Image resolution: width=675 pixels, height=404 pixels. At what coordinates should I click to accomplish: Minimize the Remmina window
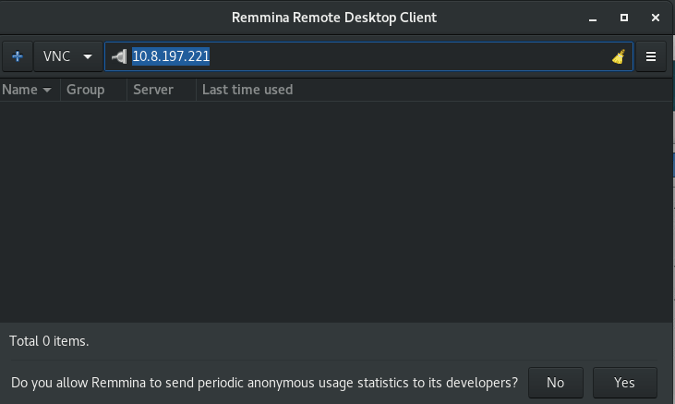click(x=595, y=17)
